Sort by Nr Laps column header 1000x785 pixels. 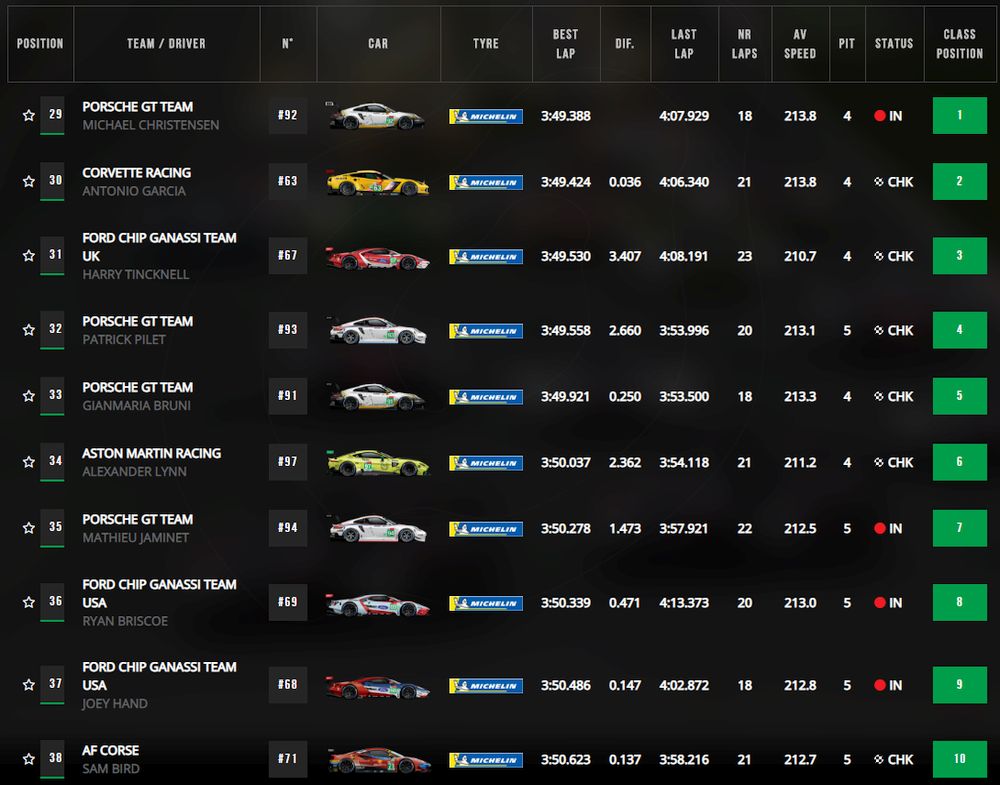(744, 44)
